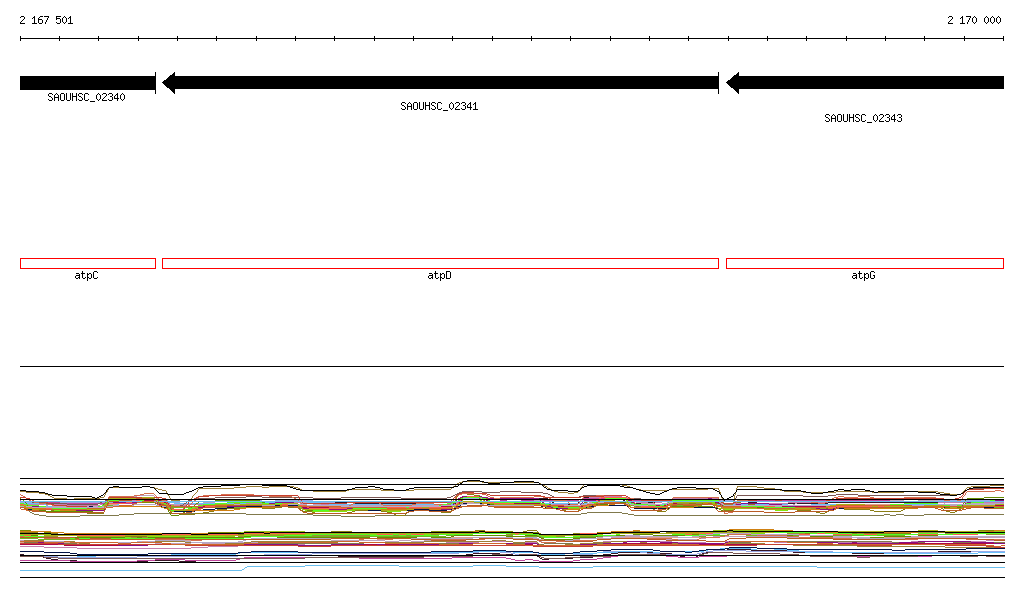Select the atpC red outlined box
The width and height of the screenshot is (1024, 611).
(88, 264)
